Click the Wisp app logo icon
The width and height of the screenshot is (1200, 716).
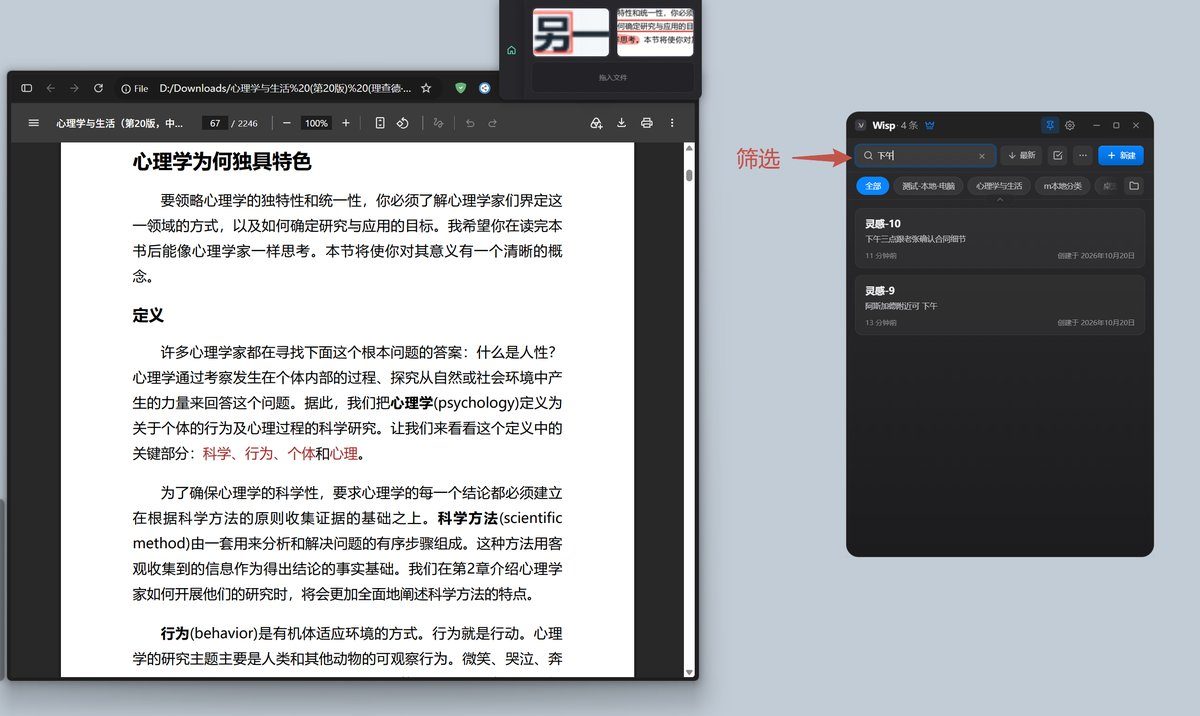coord(861,125)
